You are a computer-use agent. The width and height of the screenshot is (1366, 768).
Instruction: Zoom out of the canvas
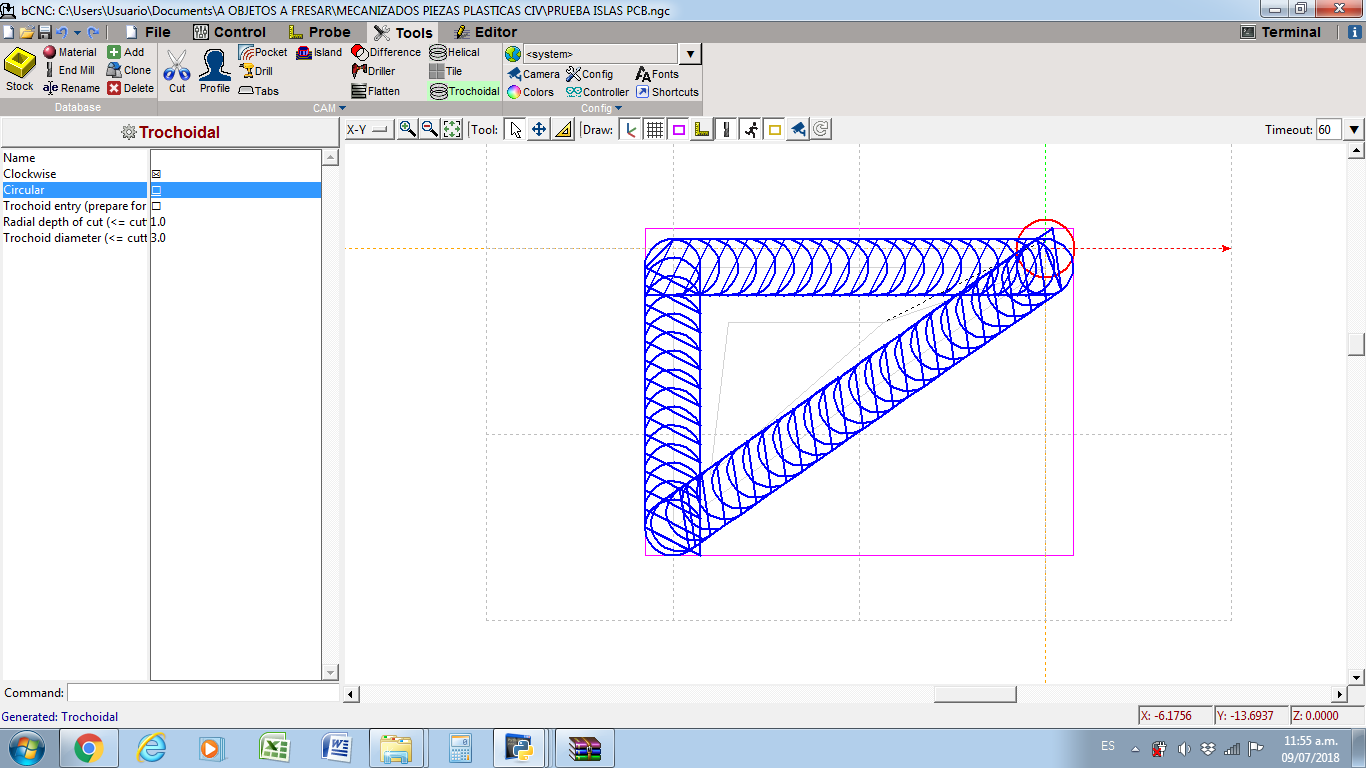(x=429, y=129)
